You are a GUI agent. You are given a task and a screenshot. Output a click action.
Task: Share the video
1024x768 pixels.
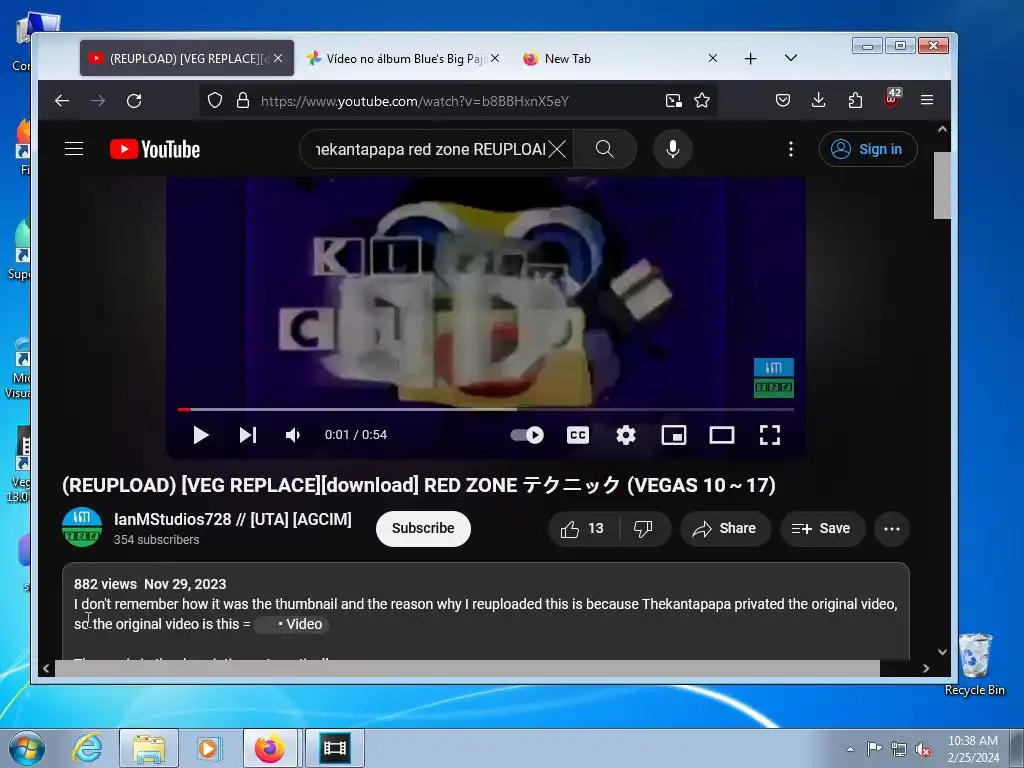click(725, 528)
